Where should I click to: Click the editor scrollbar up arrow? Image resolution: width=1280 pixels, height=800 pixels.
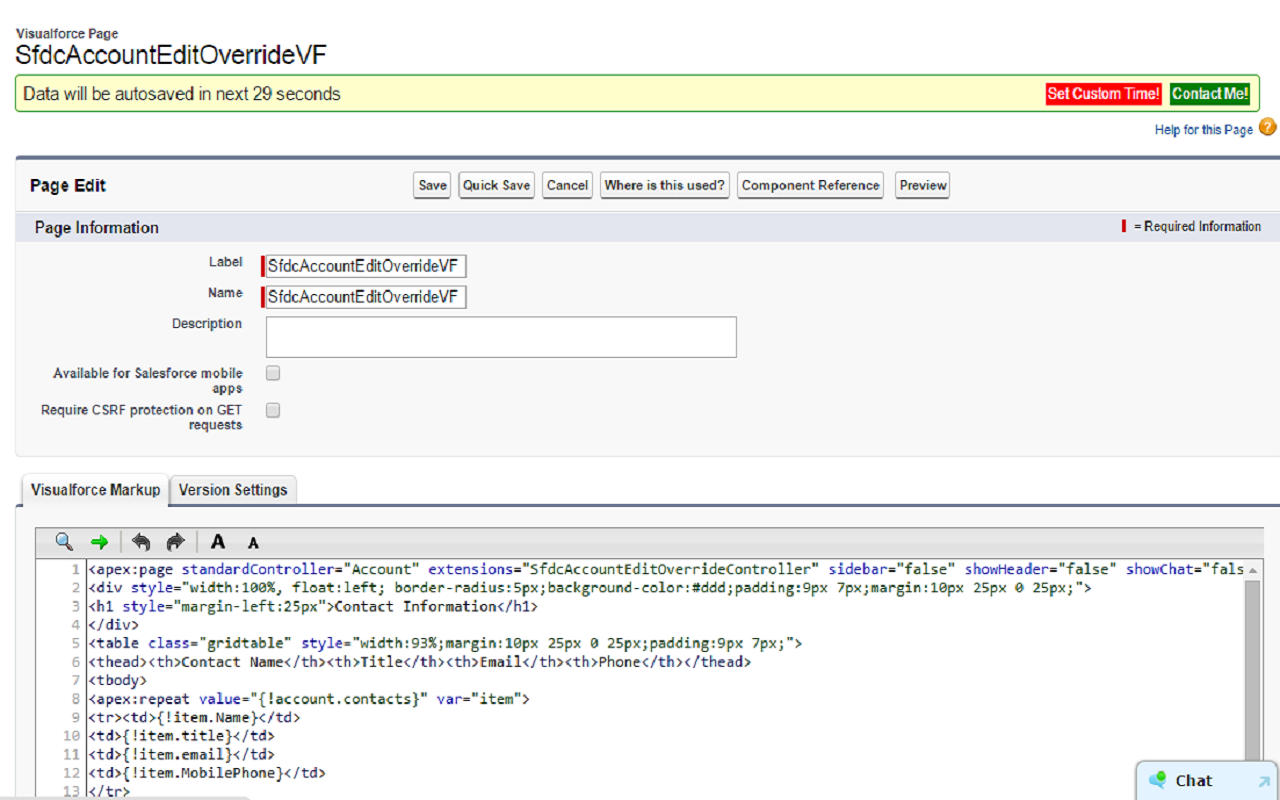(1252, 570)
